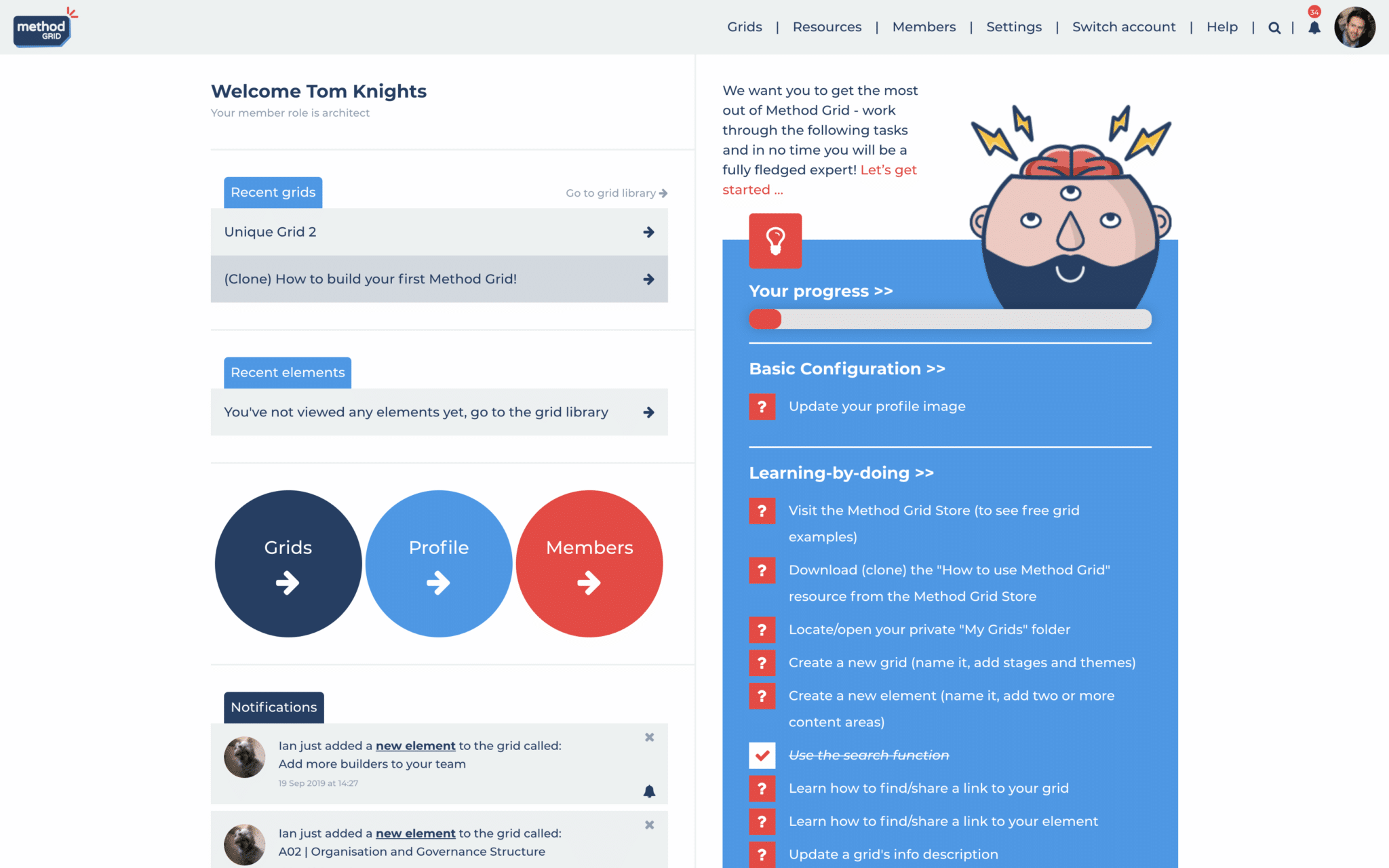The image size is (1389, 868).
Task: Toggle Locate/open My Grids folder checkbox
Action: (x=762, y=630)
